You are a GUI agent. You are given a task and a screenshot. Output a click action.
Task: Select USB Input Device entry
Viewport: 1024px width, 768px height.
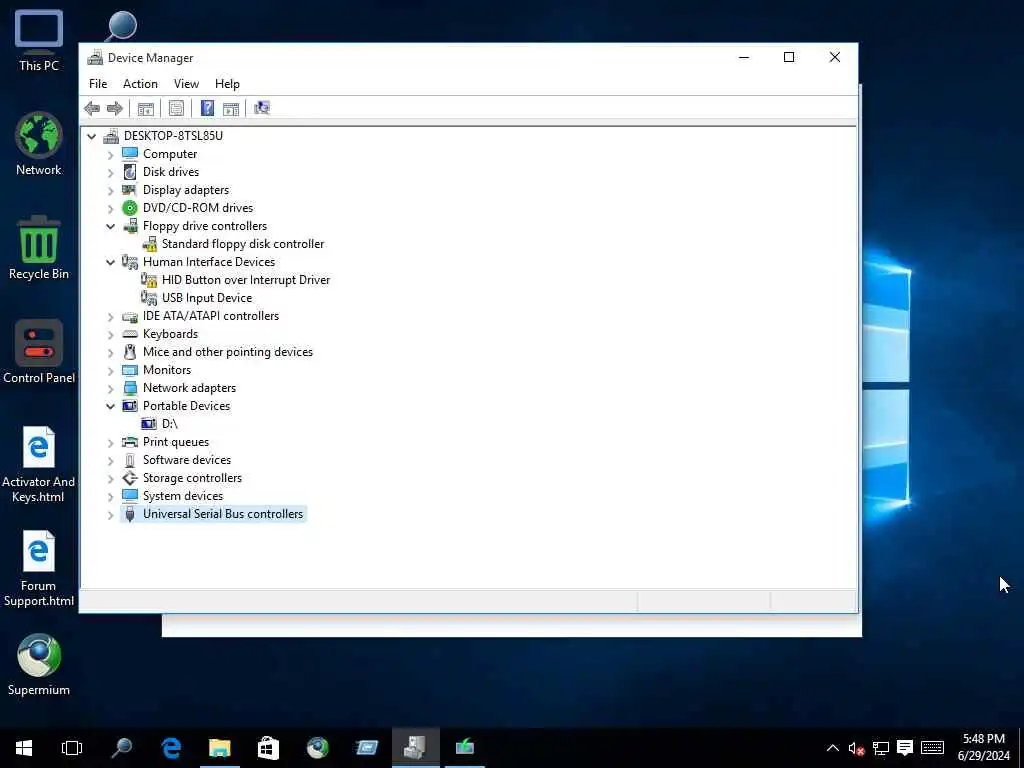point(207,298)
